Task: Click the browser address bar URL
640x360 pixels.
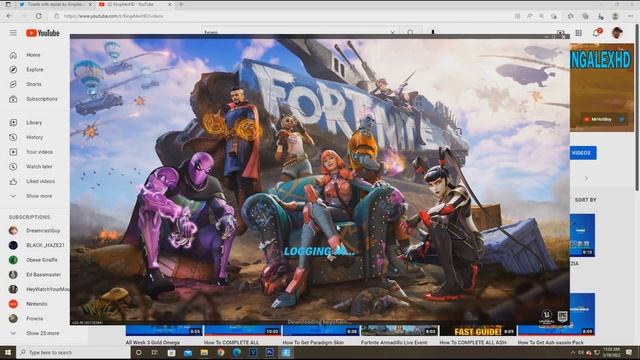Action: coord(113,16)
